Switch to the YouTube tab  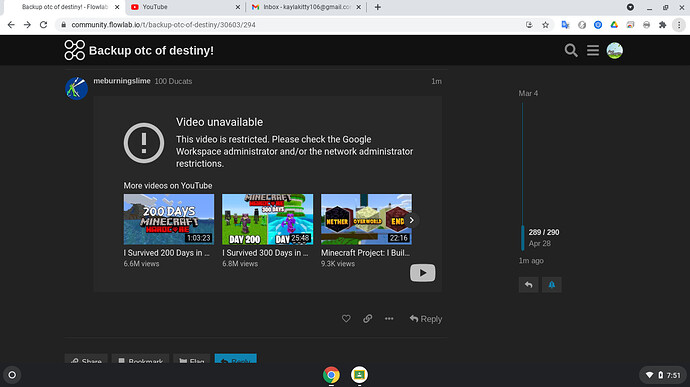tap(185, 7)
